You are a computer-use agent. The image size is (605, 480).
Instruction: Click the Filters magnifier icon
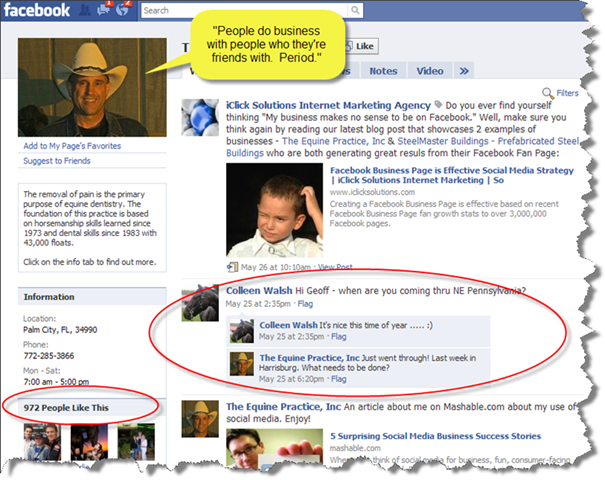[x=548, y=93]
